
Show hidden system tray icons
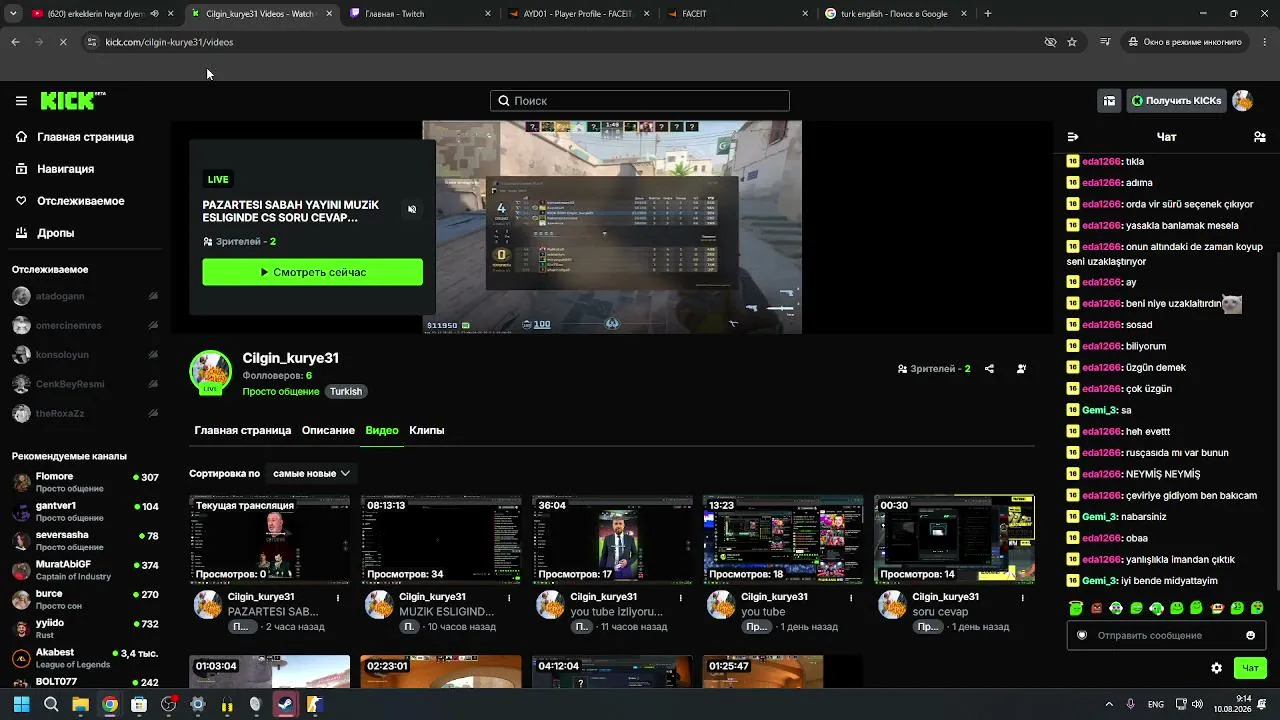coord(1108,704)
